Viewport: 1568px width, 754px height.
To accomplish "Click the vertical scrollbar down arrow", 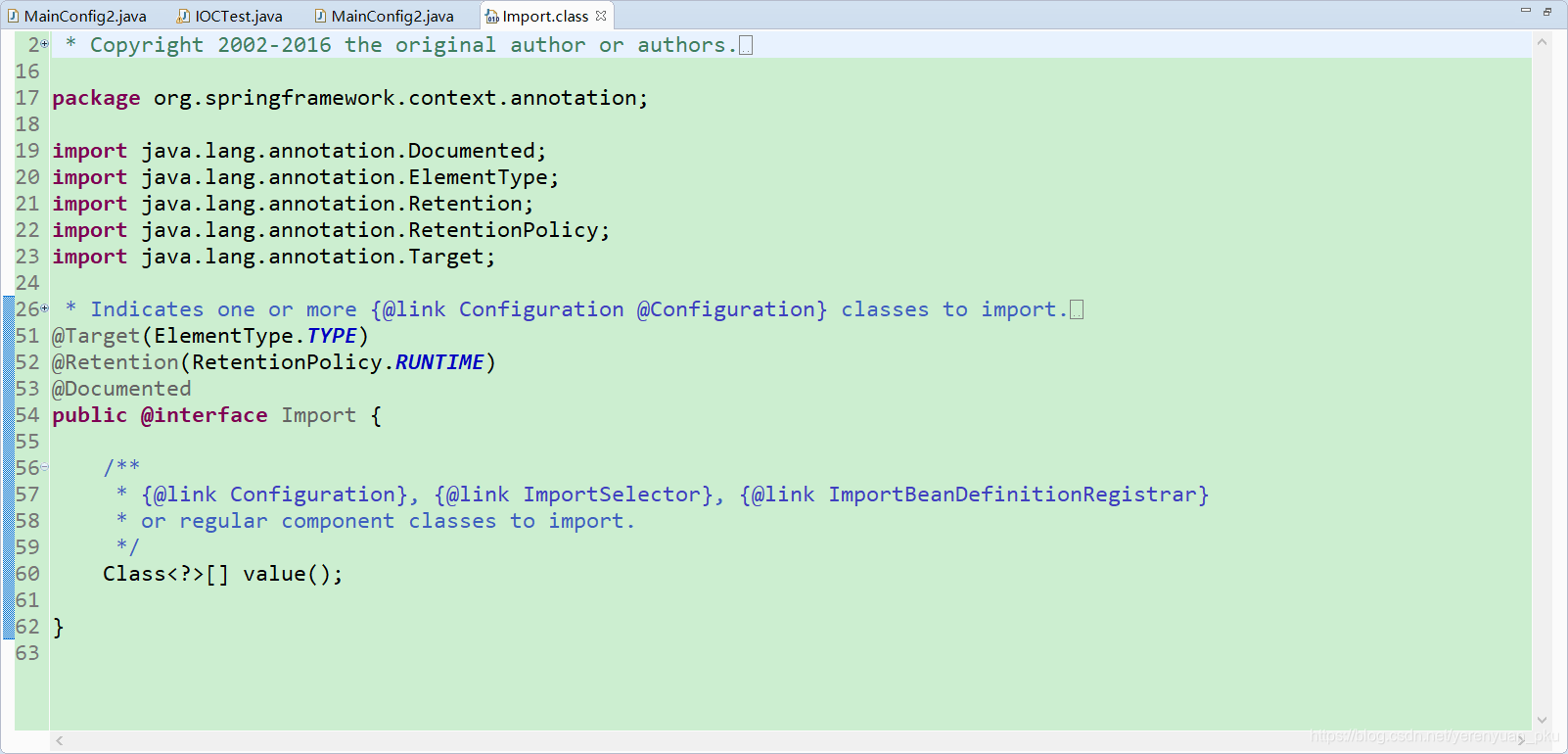I will click(x=1542, y=721).
